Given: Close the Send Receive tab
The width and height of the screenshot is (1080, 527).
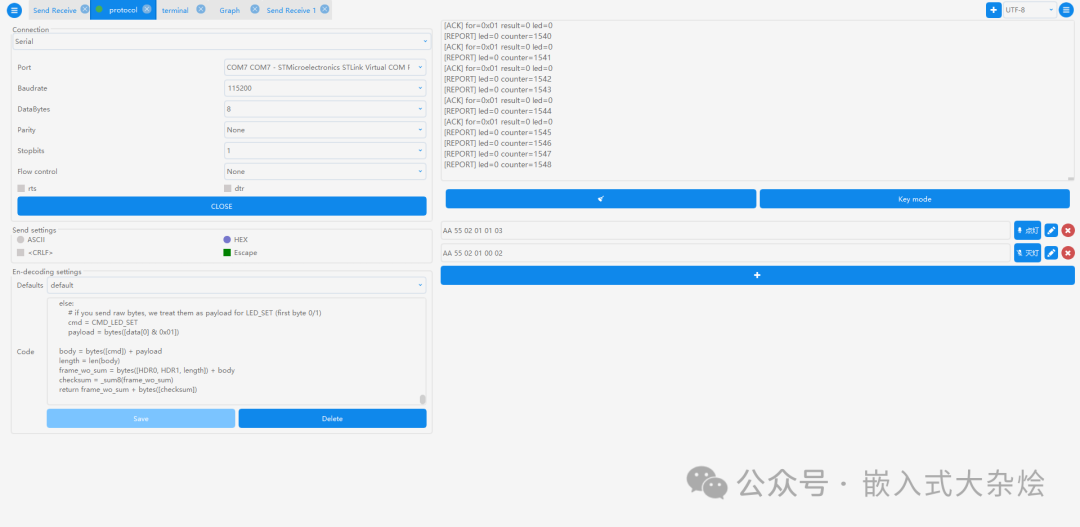Looking at the screenshot, I should (84, 10).
